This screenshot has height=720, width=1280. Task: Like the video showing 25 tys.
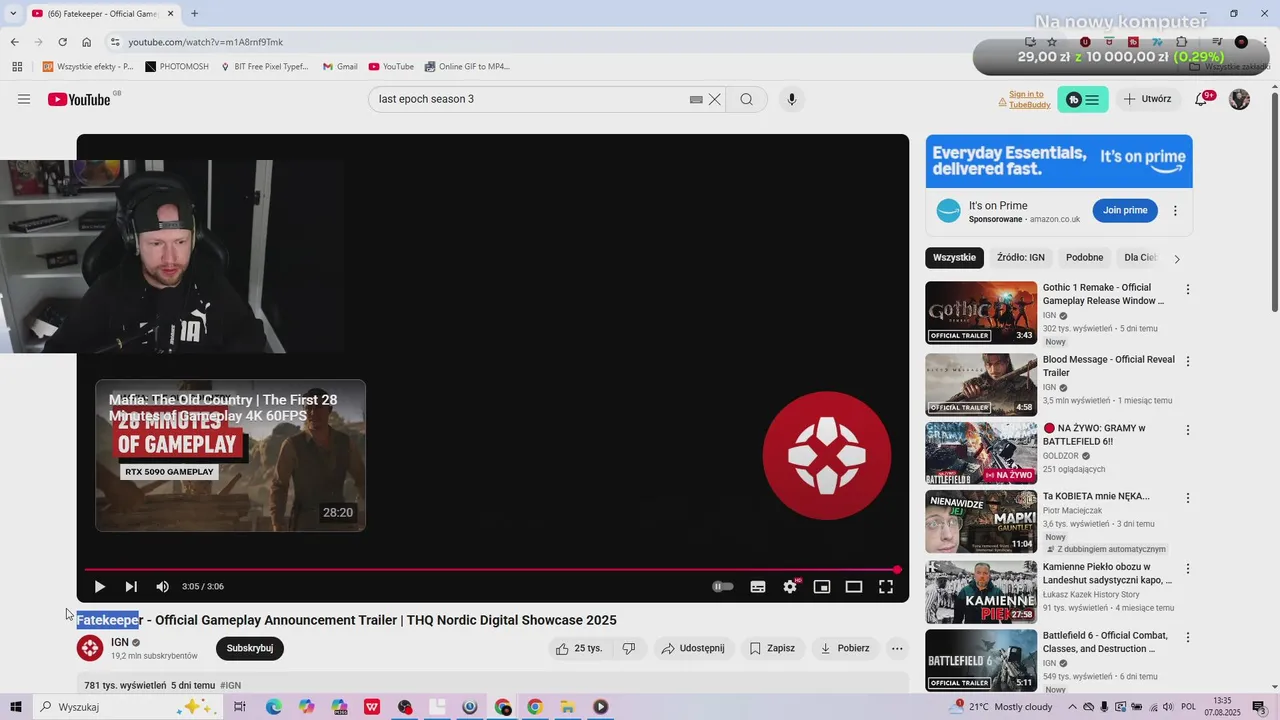[x=578, y=648]
